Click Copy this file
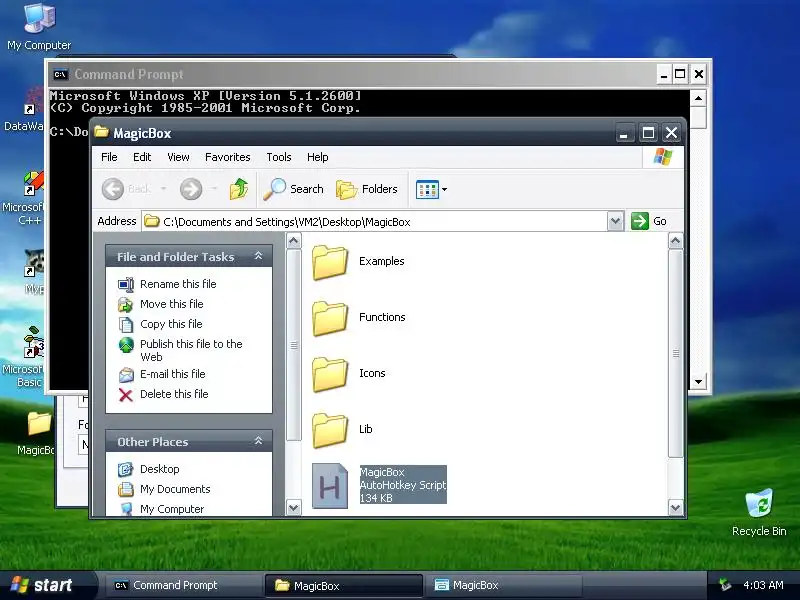 [x=171, y=324]
